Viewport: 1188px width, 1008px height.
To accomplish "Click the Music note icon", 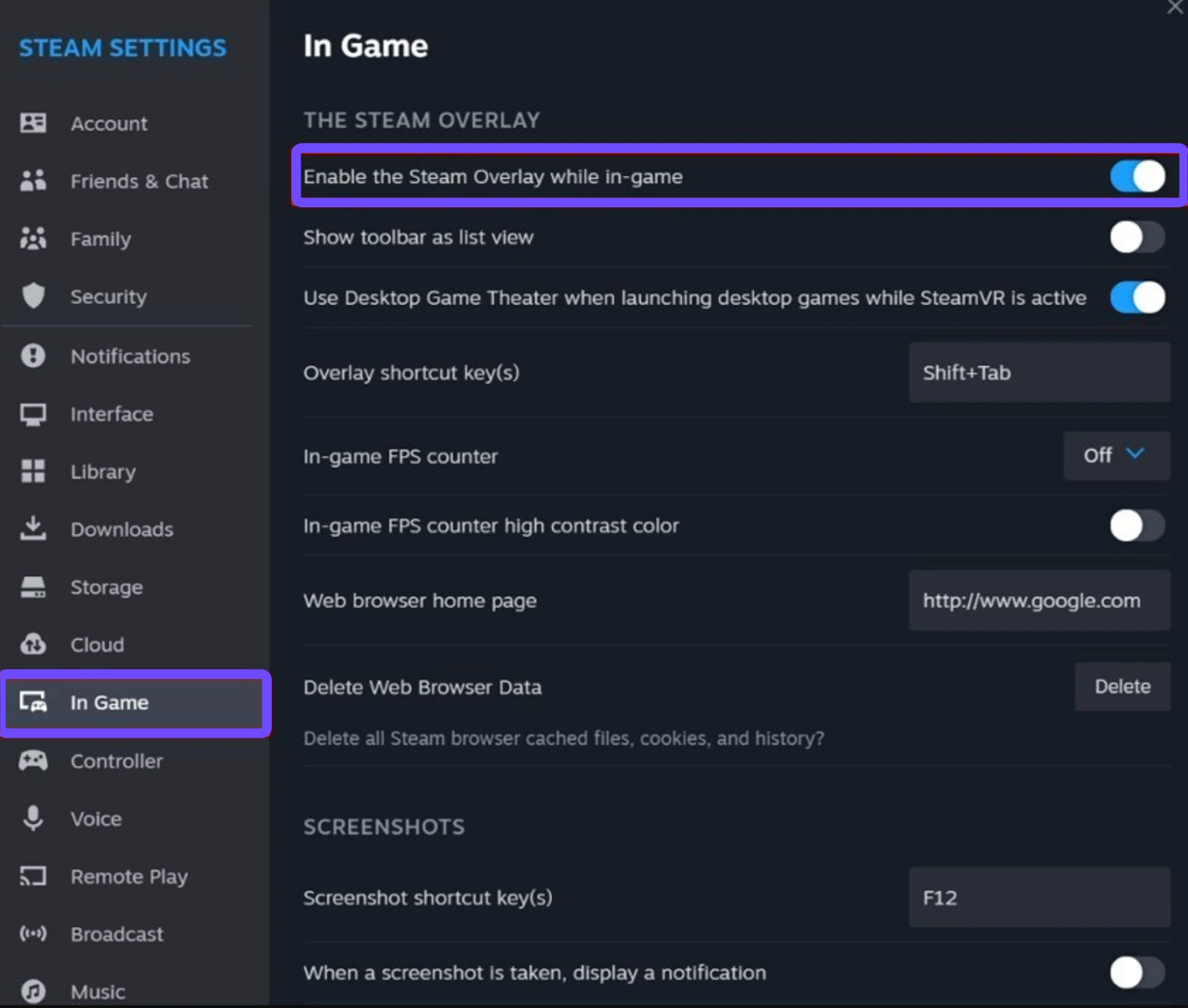I will [33, 992].
